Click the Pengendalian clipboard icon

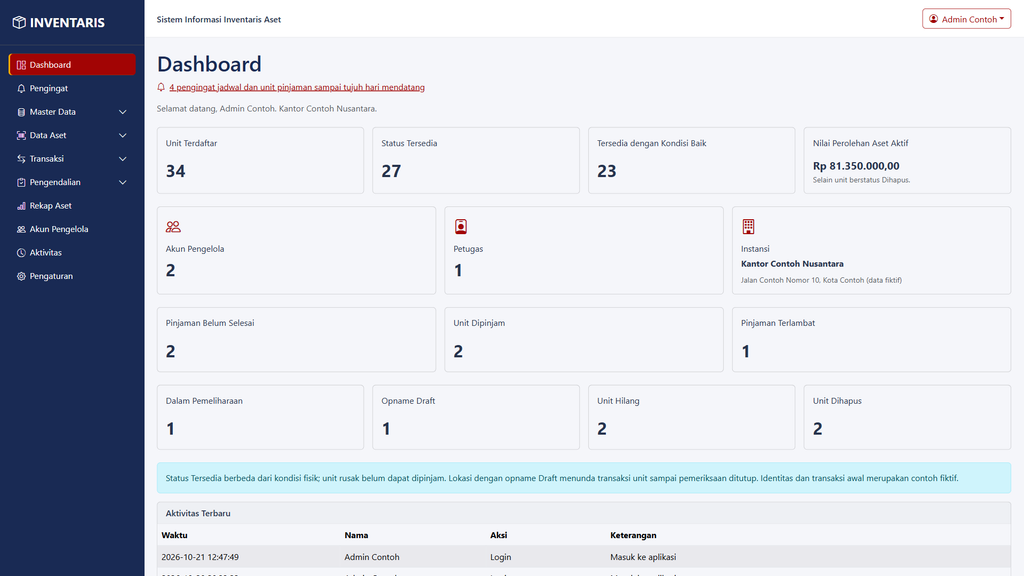click(x=21, y=182)
